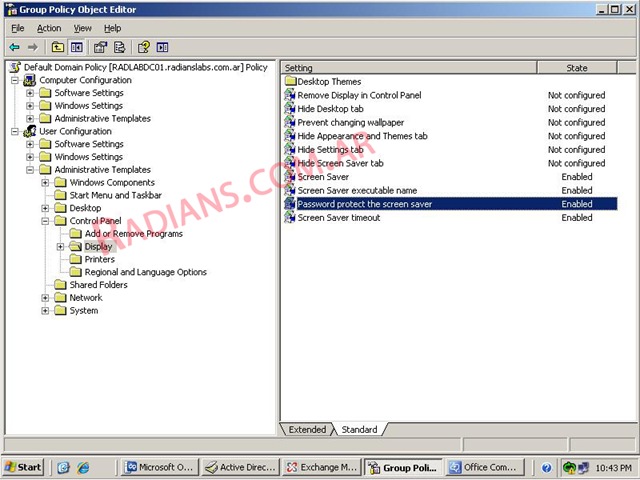Image resolution: width=640 pixels, height=480 pixels.
Task: Select the Screen Saver timeout setting
Action: click(338, 217)
